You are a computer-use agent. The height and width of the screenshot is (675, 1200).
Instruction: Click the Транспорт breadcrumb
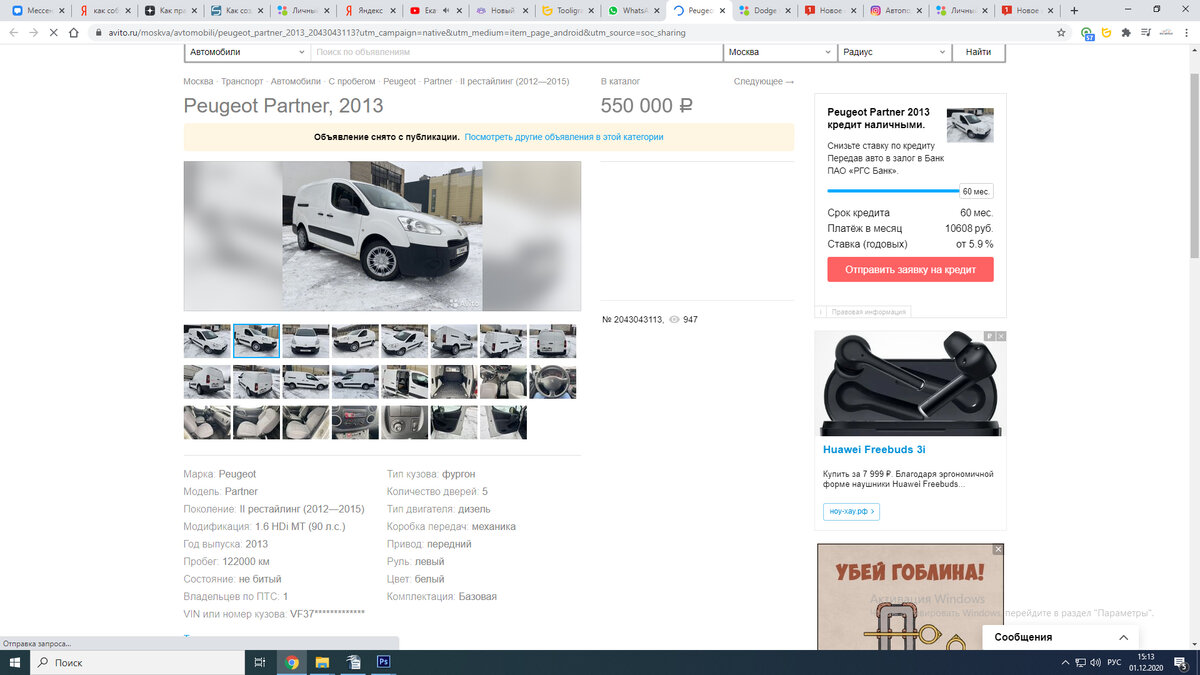(242, 81)
